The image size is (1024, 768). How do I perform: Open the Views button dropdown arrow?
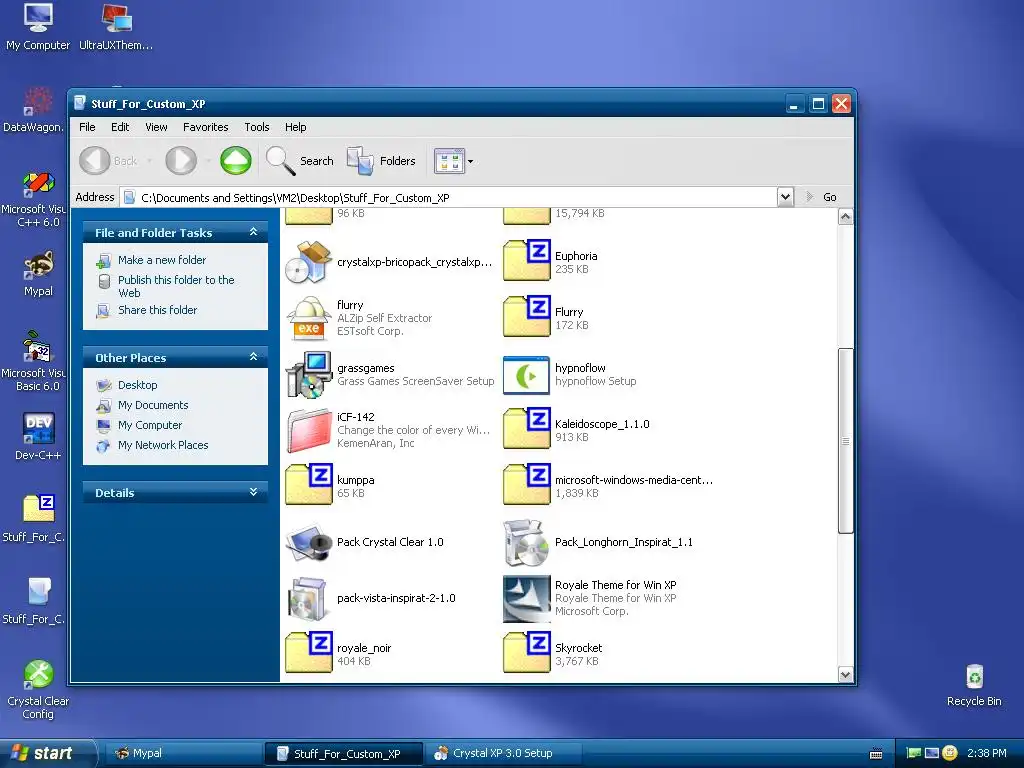click(x=470, y=161)
